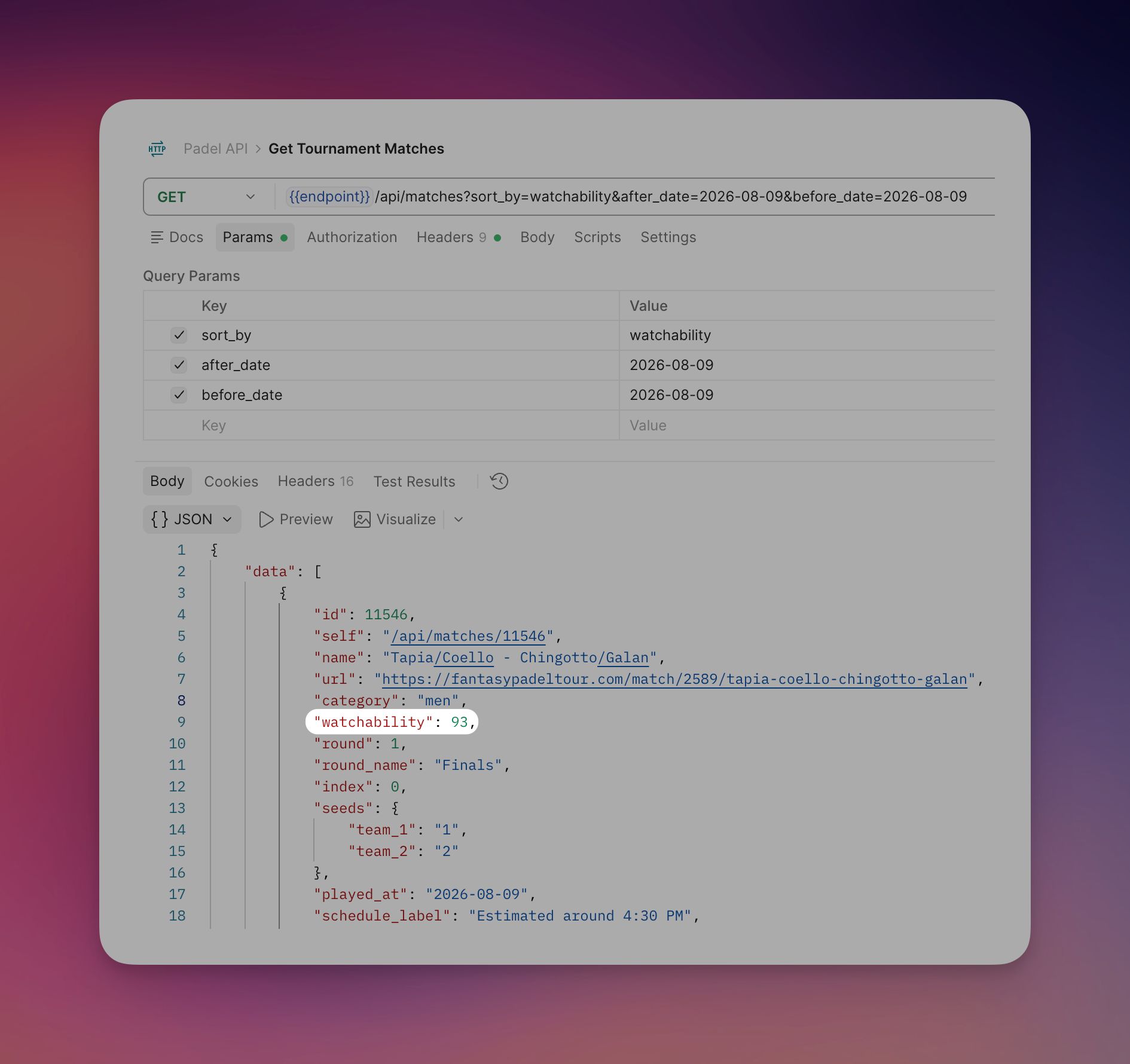Click the Padel API breadcrumb link
The height and width of the screenshot is (1064, 1130).
(x=215, y=149)
